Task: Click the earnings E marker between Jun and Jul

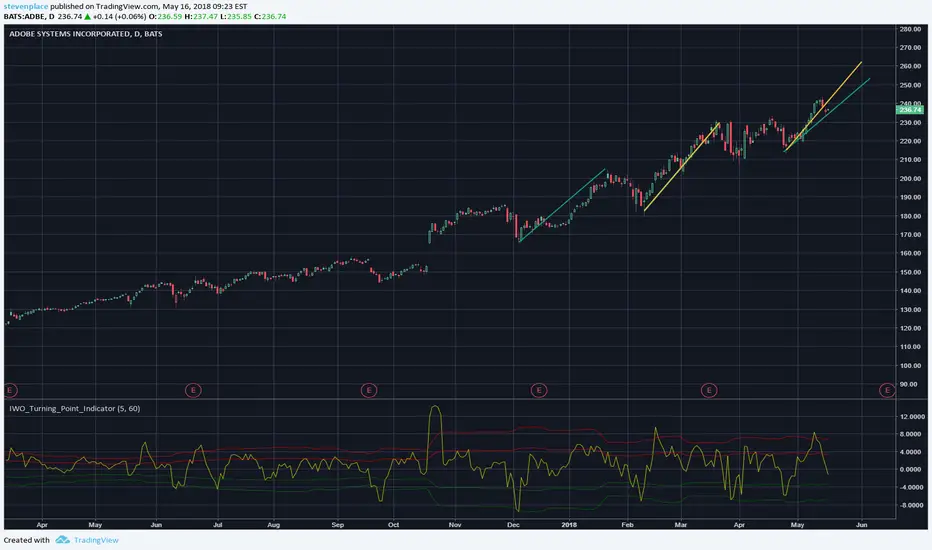Action: (x=193, y=390)
